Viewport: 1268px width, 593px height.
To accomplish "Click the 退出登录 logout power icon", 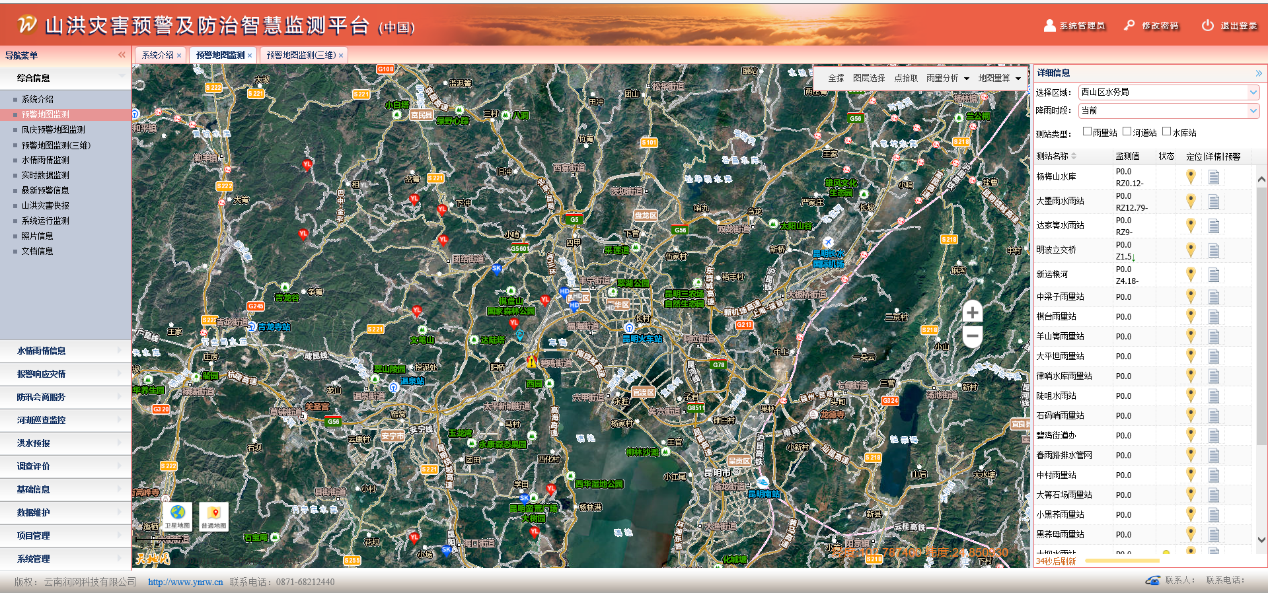I will pos(1207,25).
